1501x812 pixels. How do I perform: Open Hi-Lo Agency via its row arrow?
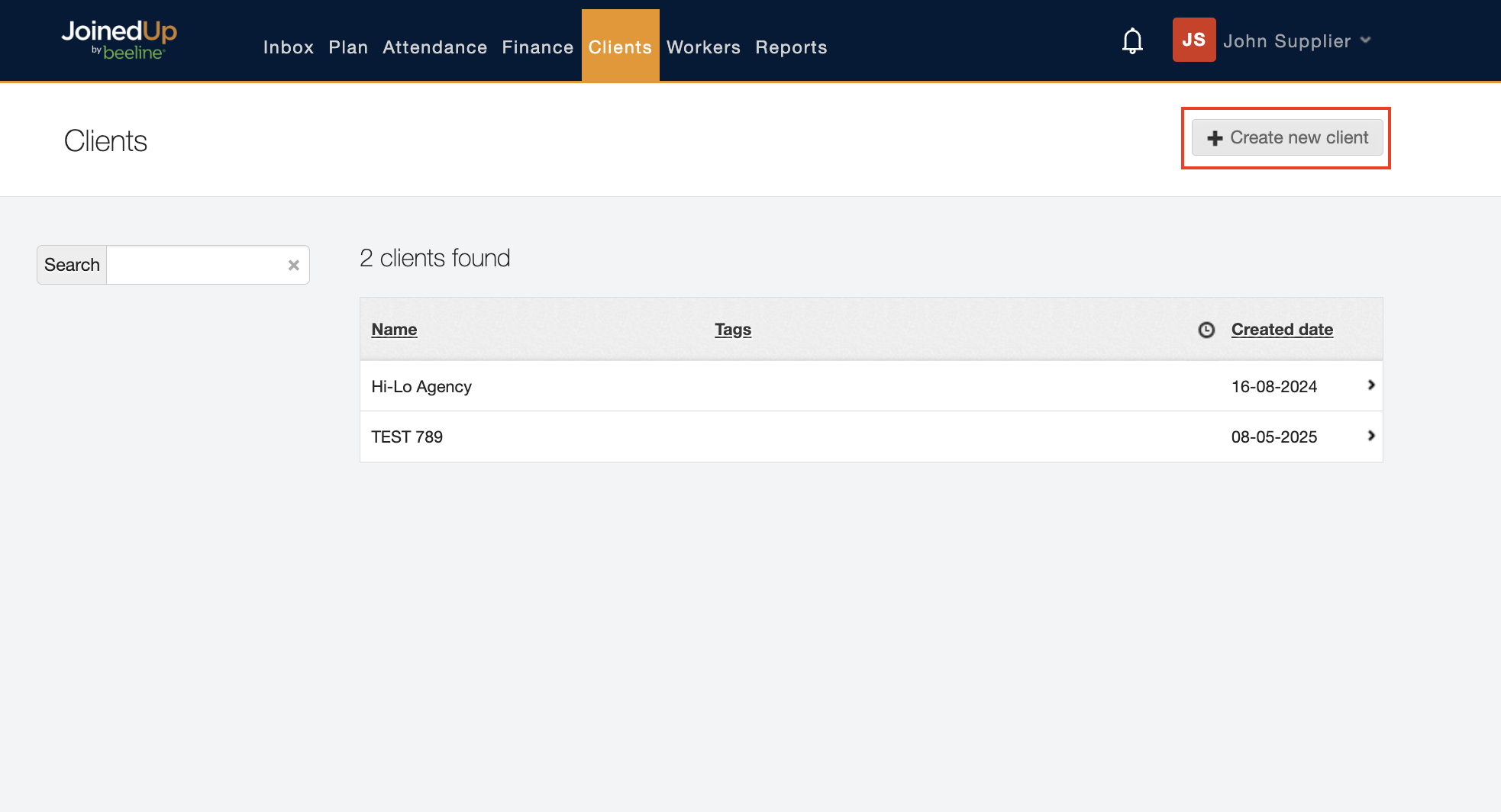coord(1370,385)
